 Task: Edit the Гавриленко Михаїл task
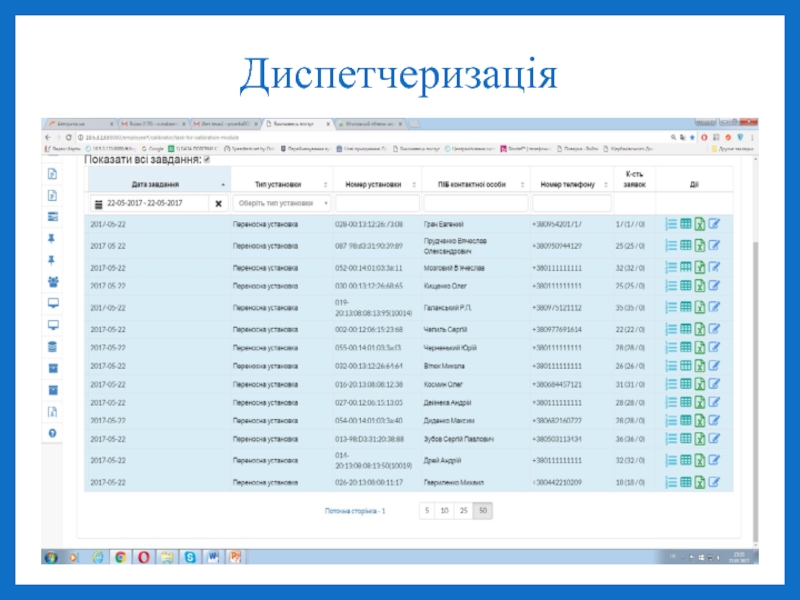[x=714, y=482]
